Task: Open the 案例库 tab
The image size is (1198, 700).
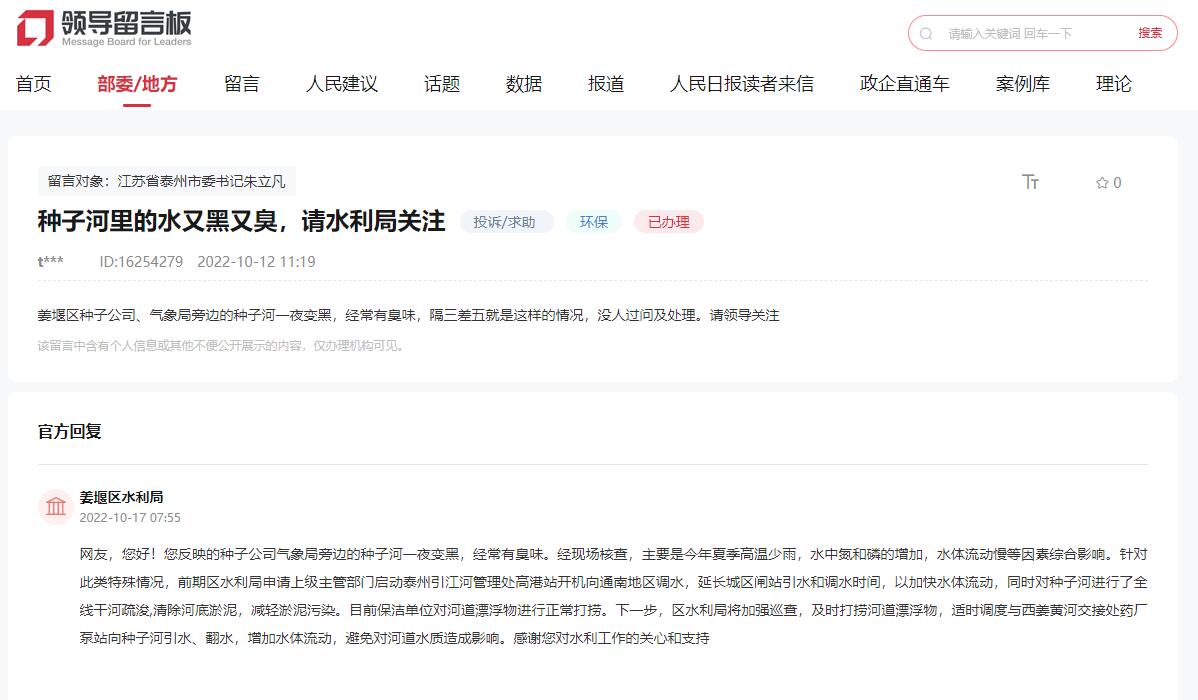Action: (x=1022, y=84)
